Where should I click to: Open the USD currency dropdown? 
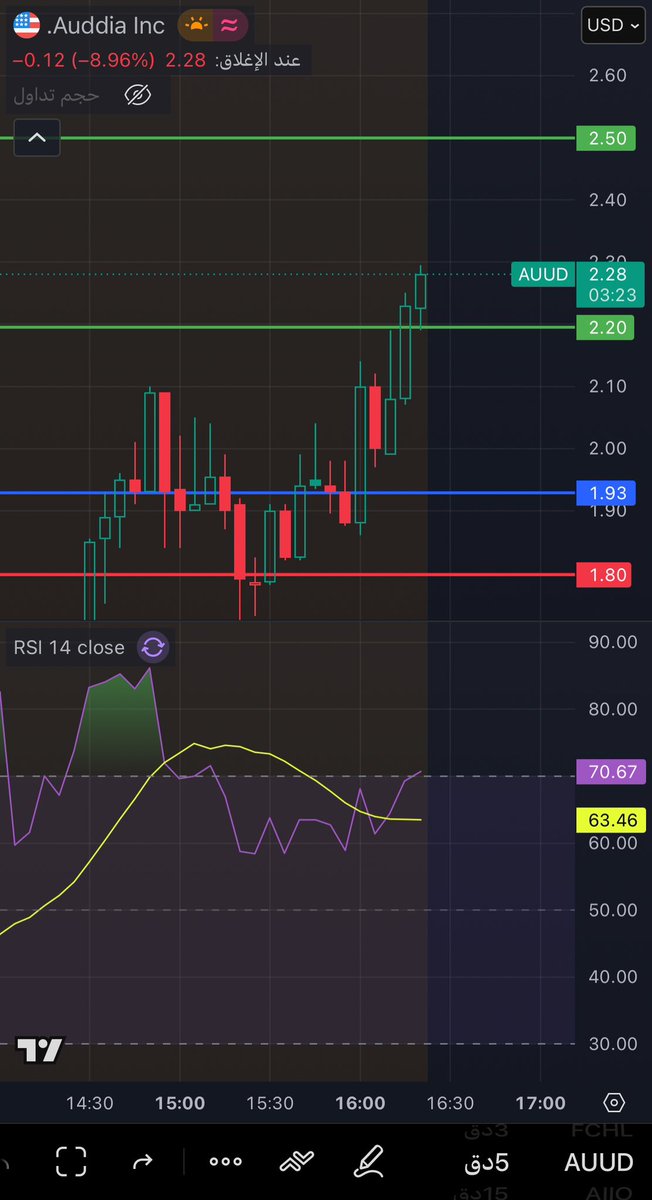(x=613, y=25)
